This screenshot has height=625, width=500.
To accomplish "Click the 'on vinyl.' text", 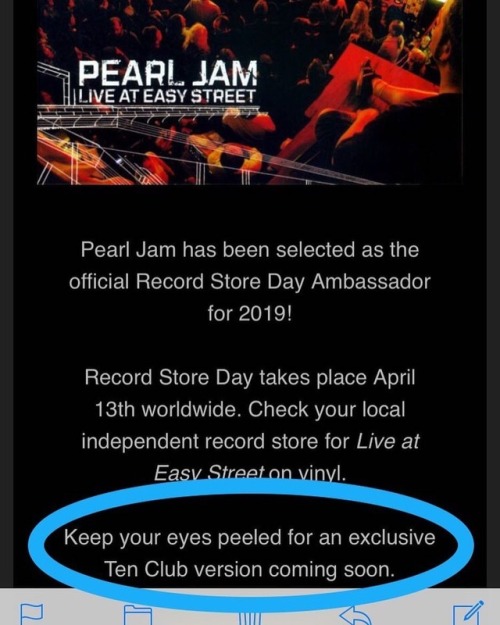I will tap(307, 473).
